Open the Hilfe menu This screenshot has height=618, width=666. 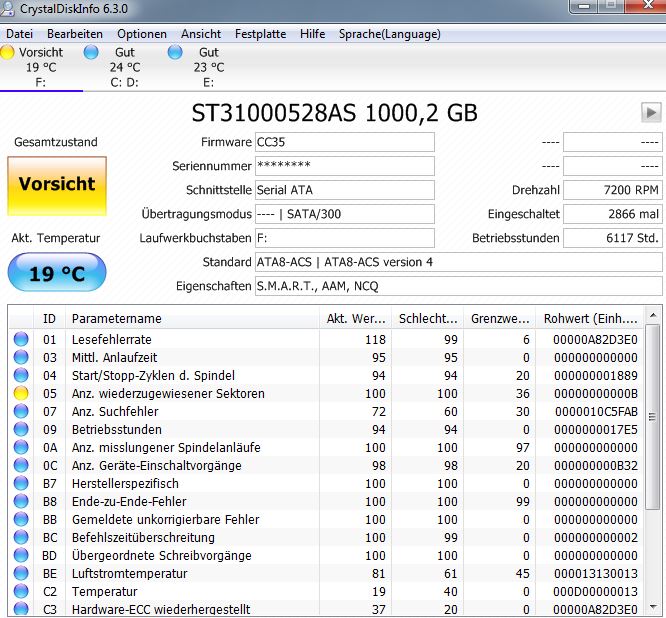(312, 34)
